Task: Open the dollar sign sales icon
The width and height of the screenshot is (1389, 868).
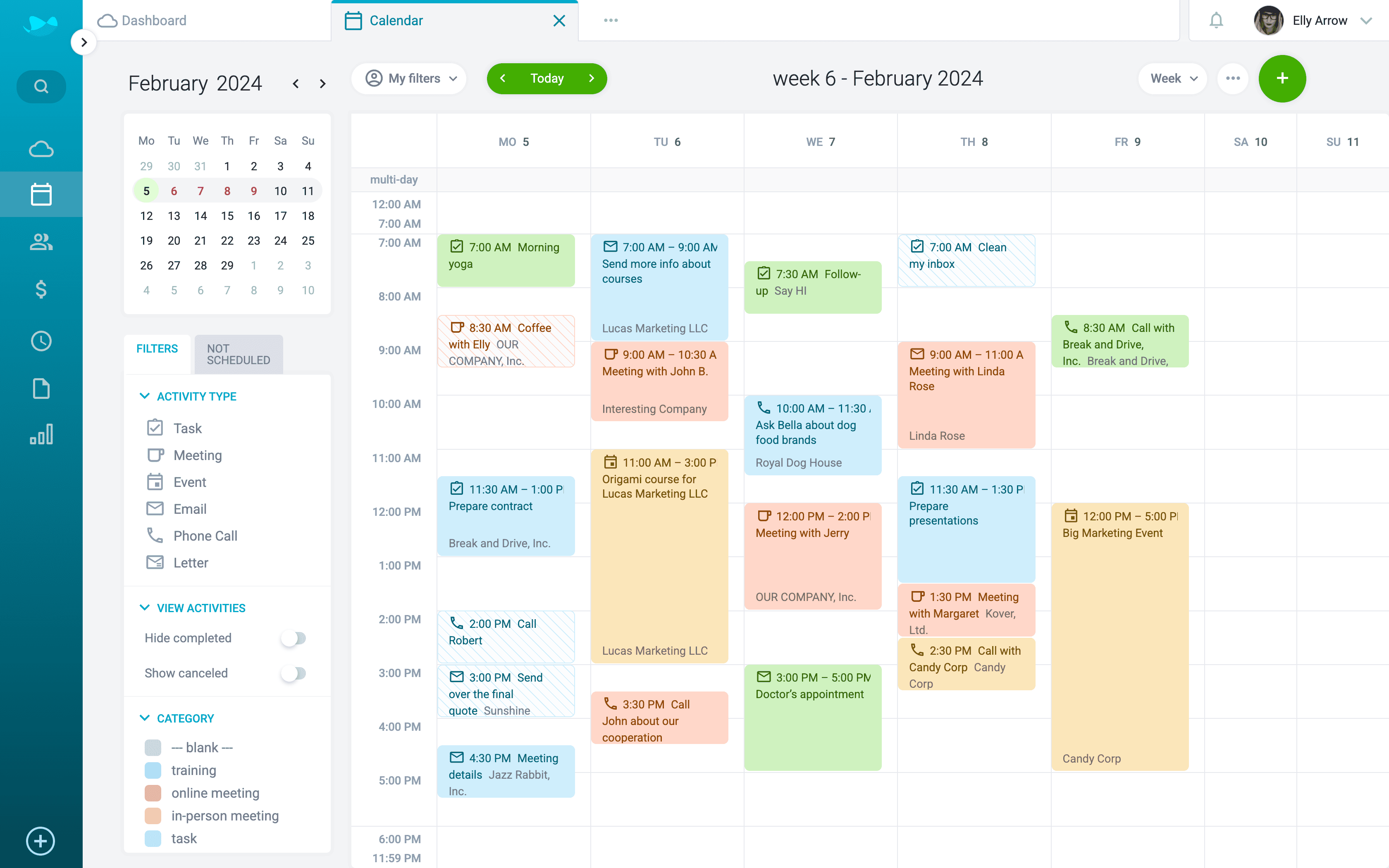Action: [x=41, y=289]
